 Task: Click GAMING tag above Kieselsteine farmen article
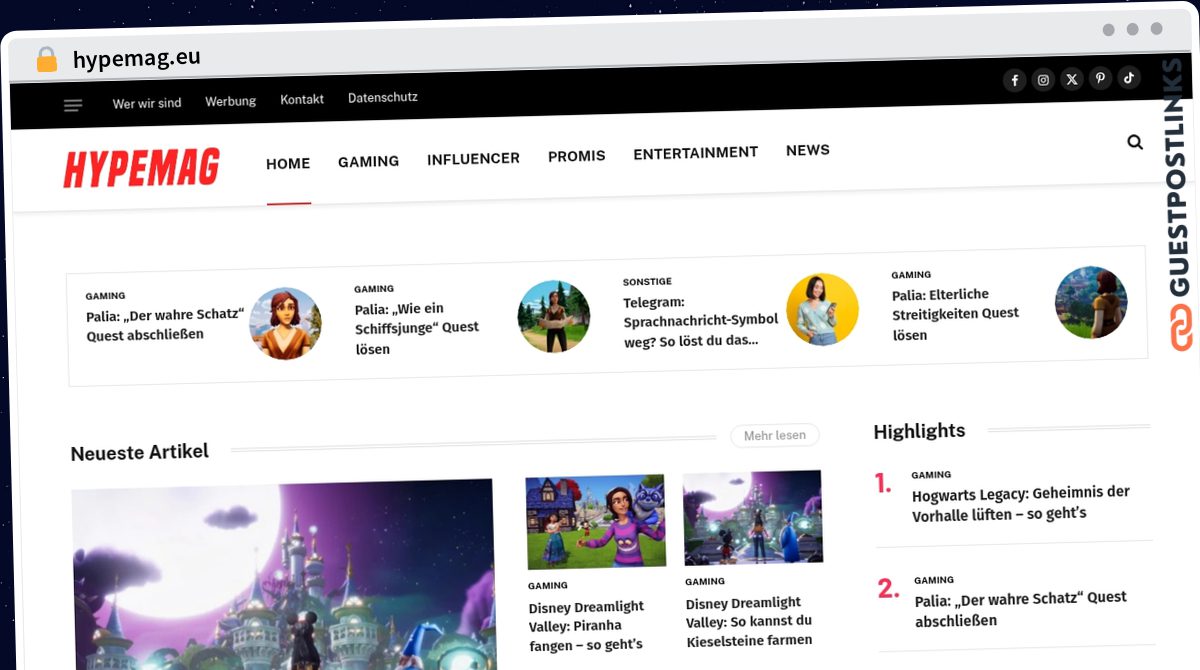tap(705, 581)
